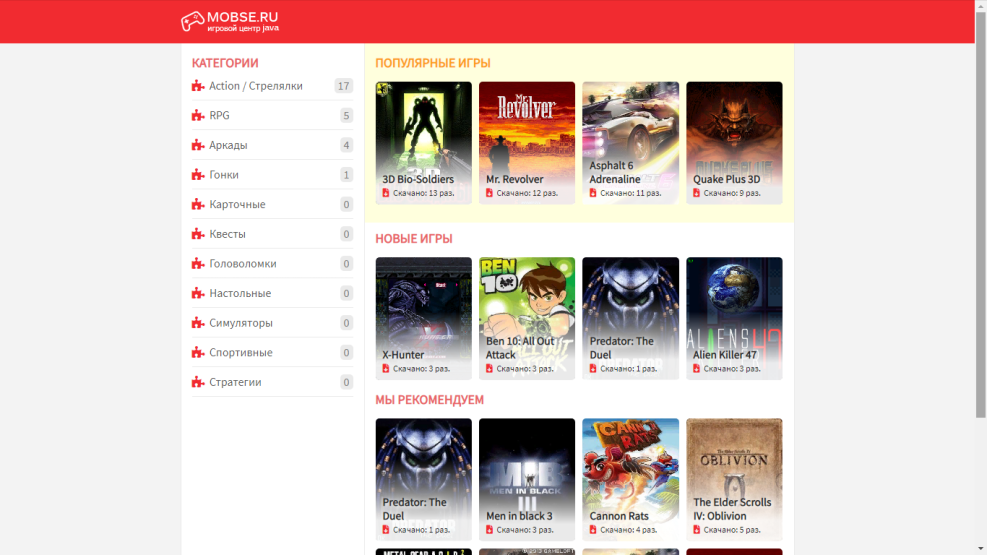Image resolution: width=987 pixels, height=555 pixels.
Task: Click puzzle icon next to Гонки
Action: [198, 175]
